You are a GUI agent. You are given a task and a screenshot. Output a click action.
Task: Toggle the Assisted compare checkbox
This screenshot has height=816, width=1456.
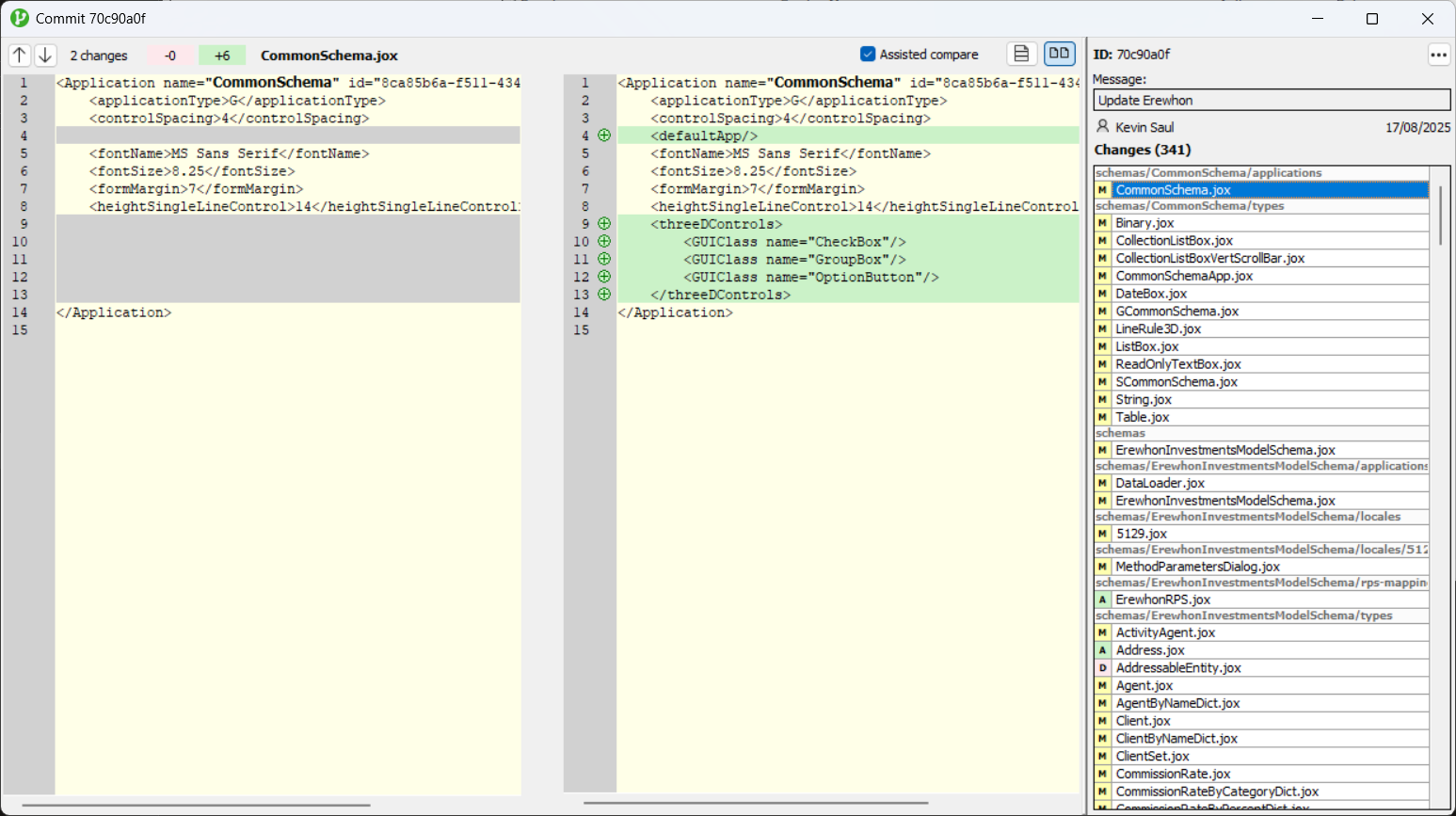click(x=868, y=55)
